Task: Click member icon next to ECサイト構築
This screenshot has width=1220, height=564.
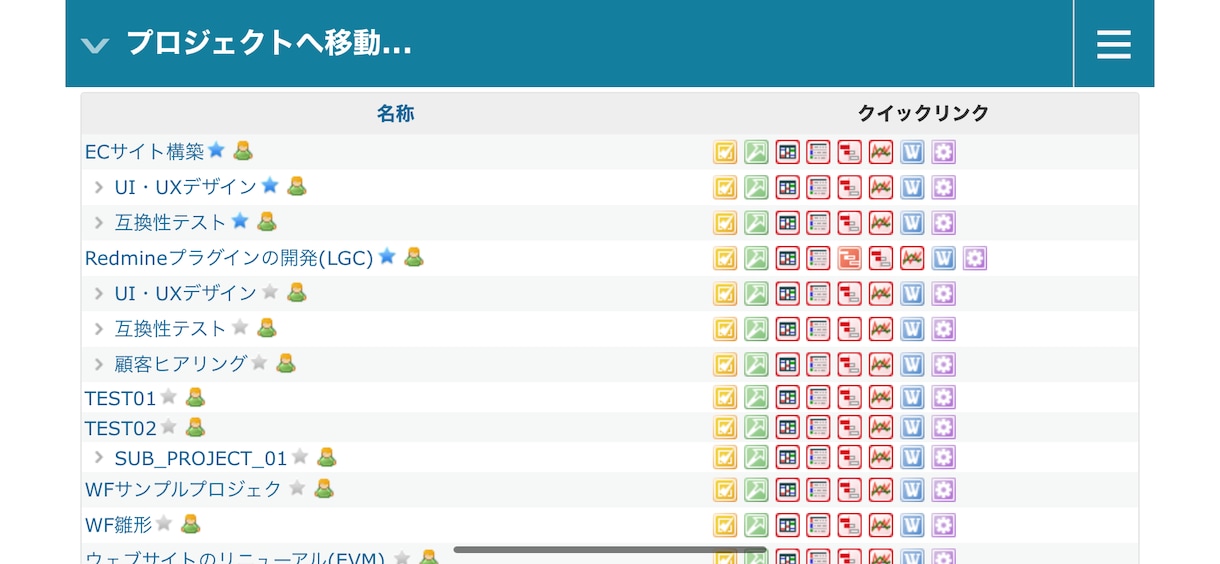Action: tap(243, 151)
